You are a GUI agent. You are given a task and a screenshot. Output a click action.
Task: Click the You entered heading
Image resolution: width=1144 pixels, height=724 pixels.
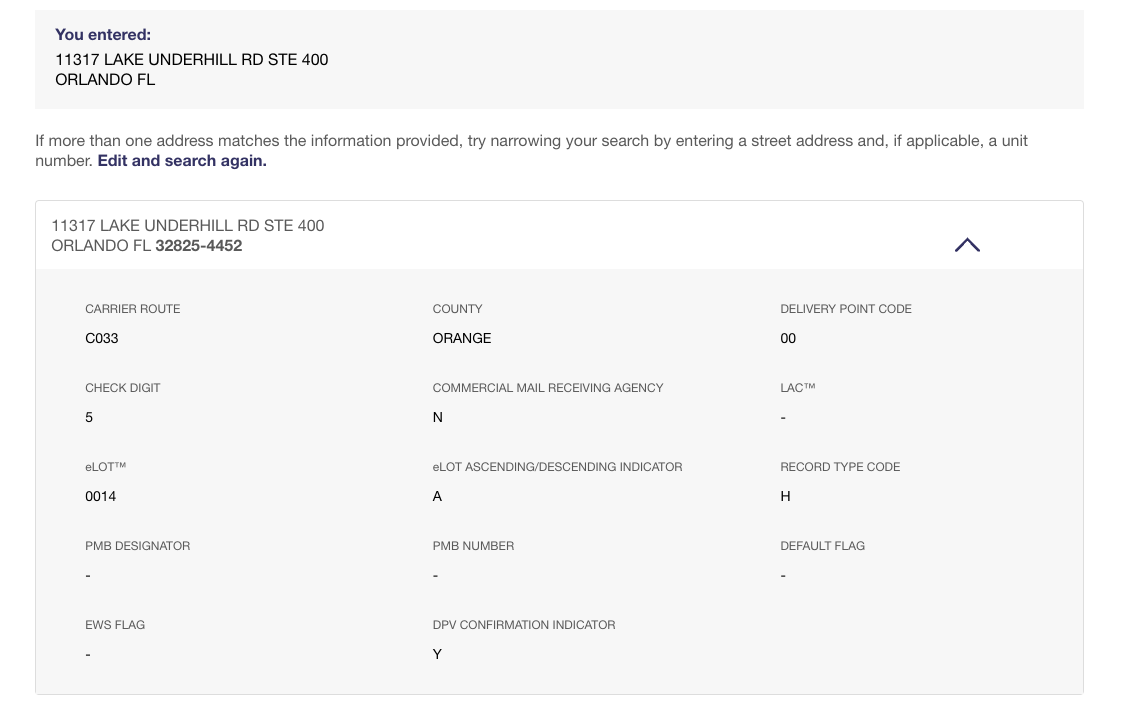tap(103, 35)
